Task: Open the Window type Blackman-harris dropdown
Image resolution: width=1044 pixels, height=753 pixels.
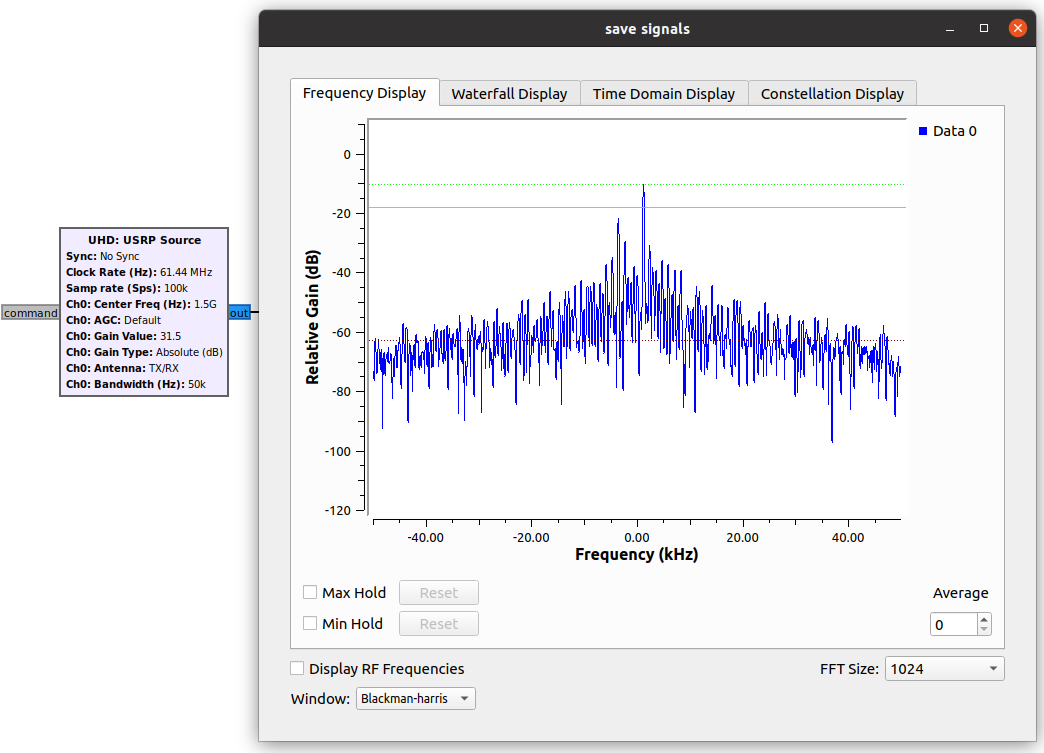Action: pos(415,698)
